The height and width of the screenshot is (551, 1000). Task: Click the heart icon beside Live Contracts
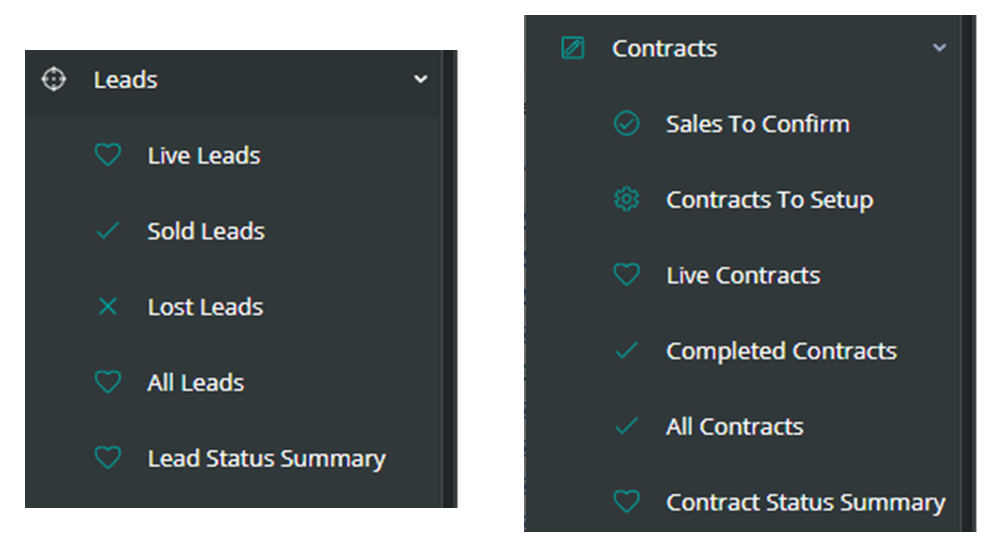coord(626,275)
